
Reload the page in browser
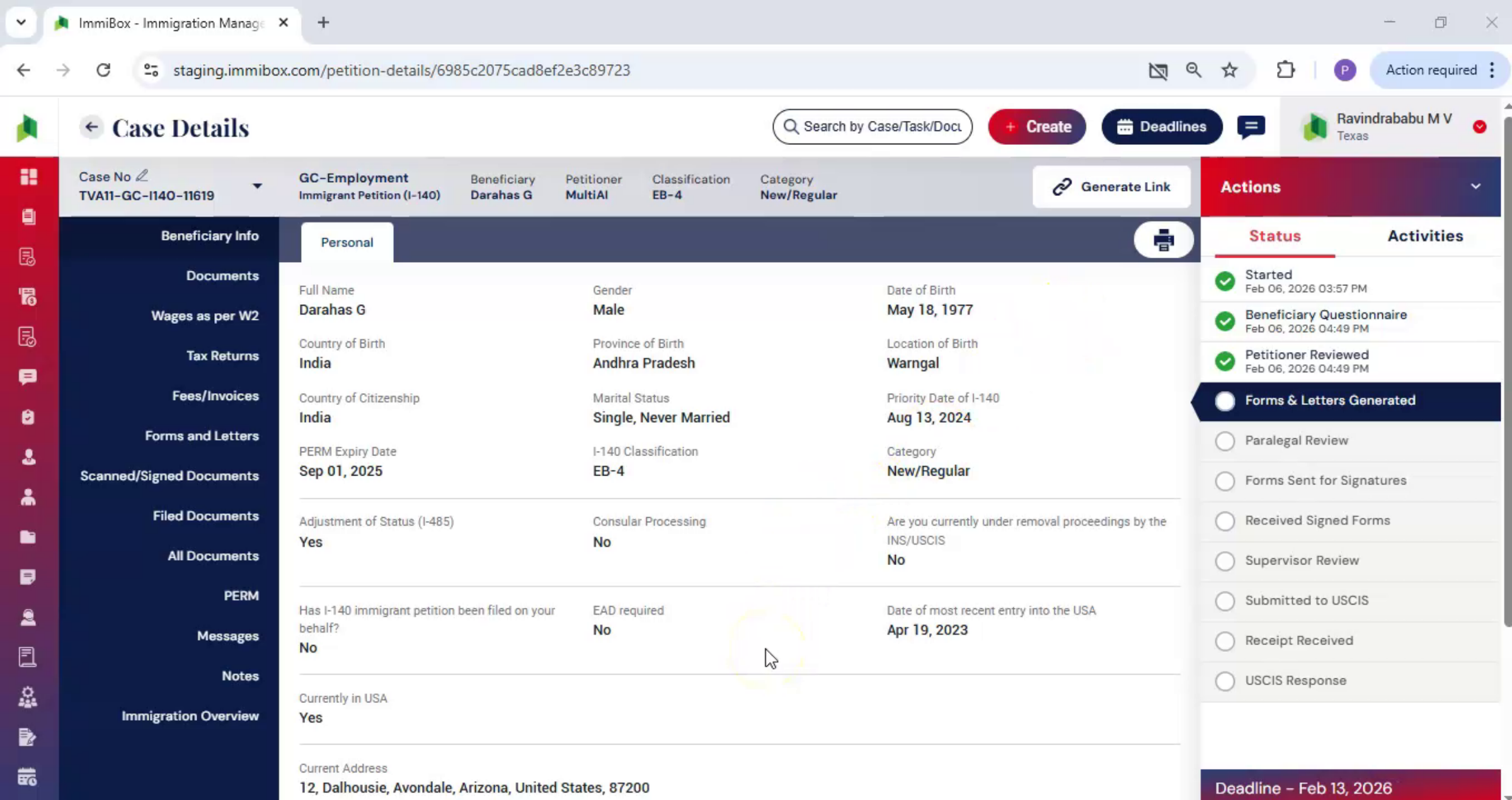(x=103, y=70)
